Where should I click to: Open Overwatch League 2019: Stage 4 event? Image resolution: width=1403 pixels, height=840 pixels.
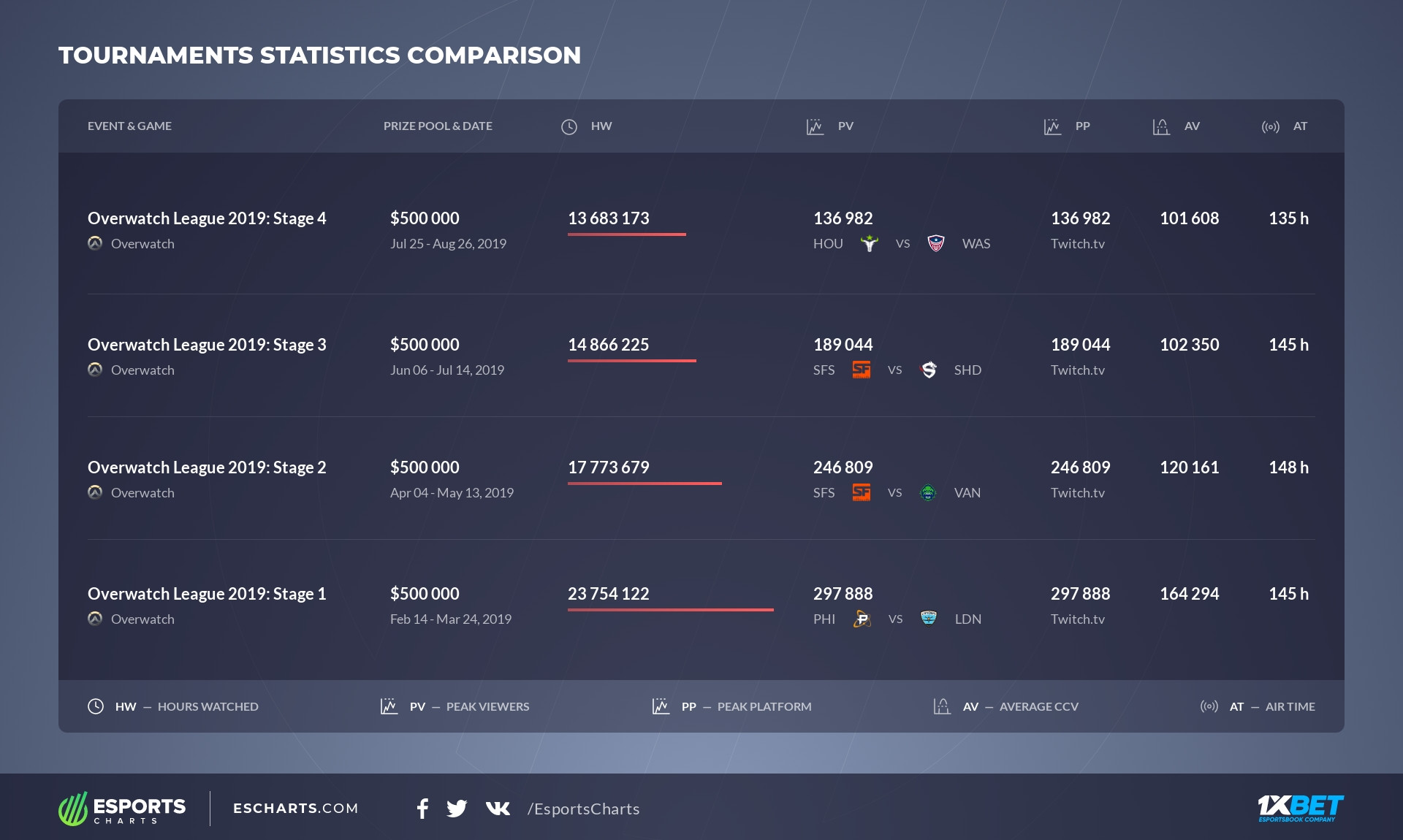207,218
